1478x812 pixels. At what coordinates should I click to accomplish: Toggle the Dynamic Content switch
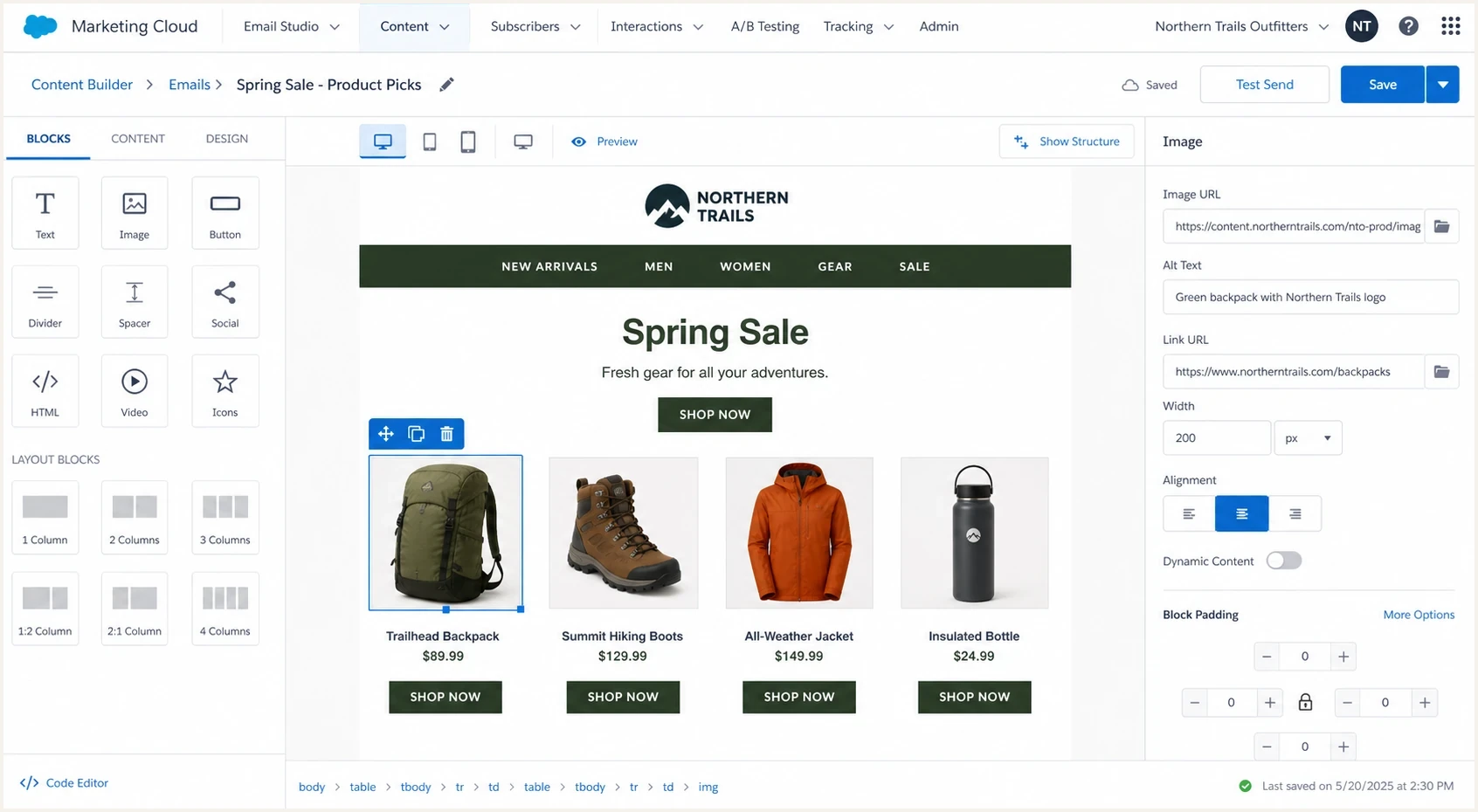tap(1284, 561)
